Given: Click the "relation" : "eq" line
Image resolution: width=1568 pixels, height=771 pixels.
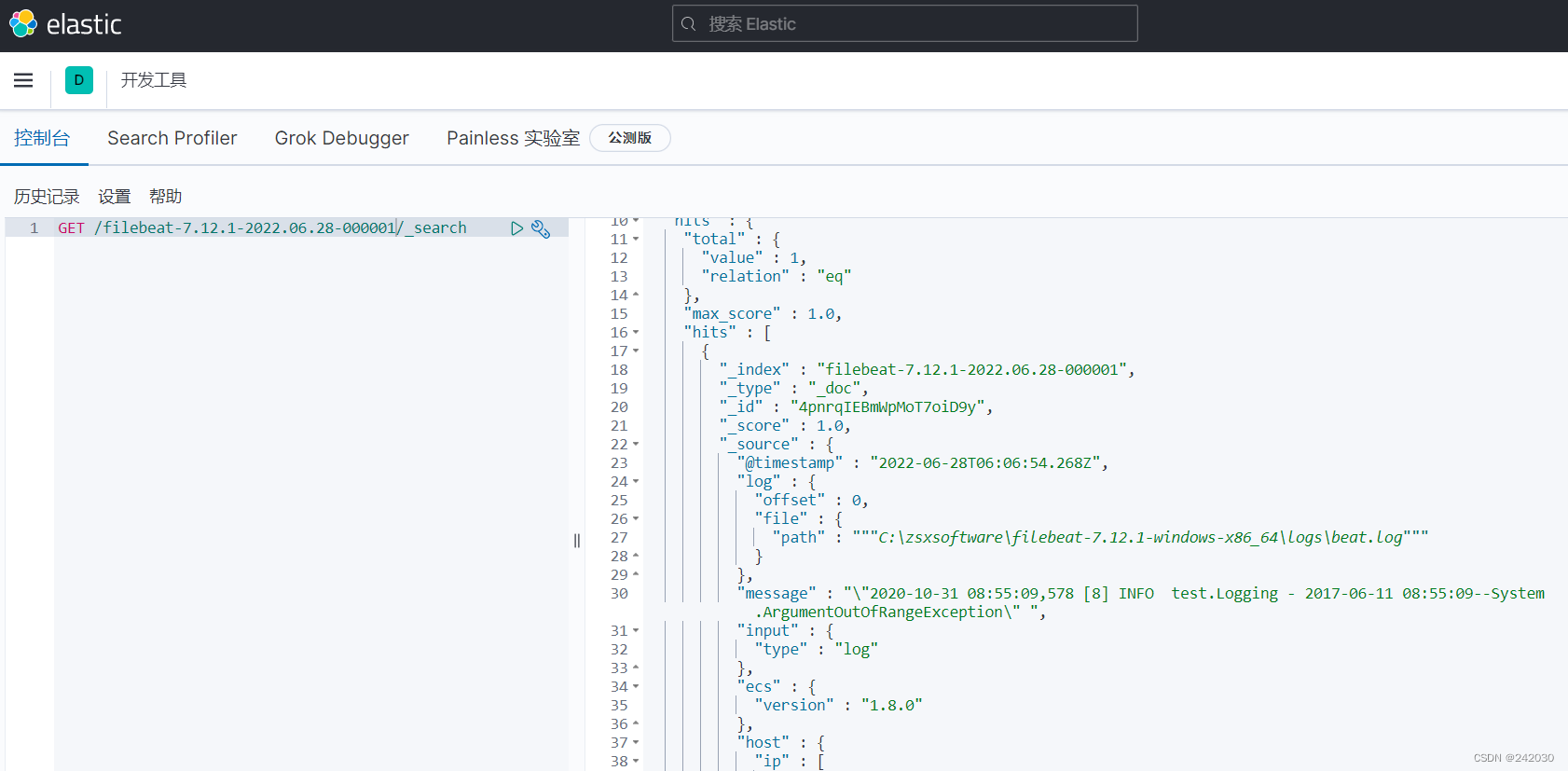Looking at the screenshot, I should pyautogui.click(x=776, y=277).
